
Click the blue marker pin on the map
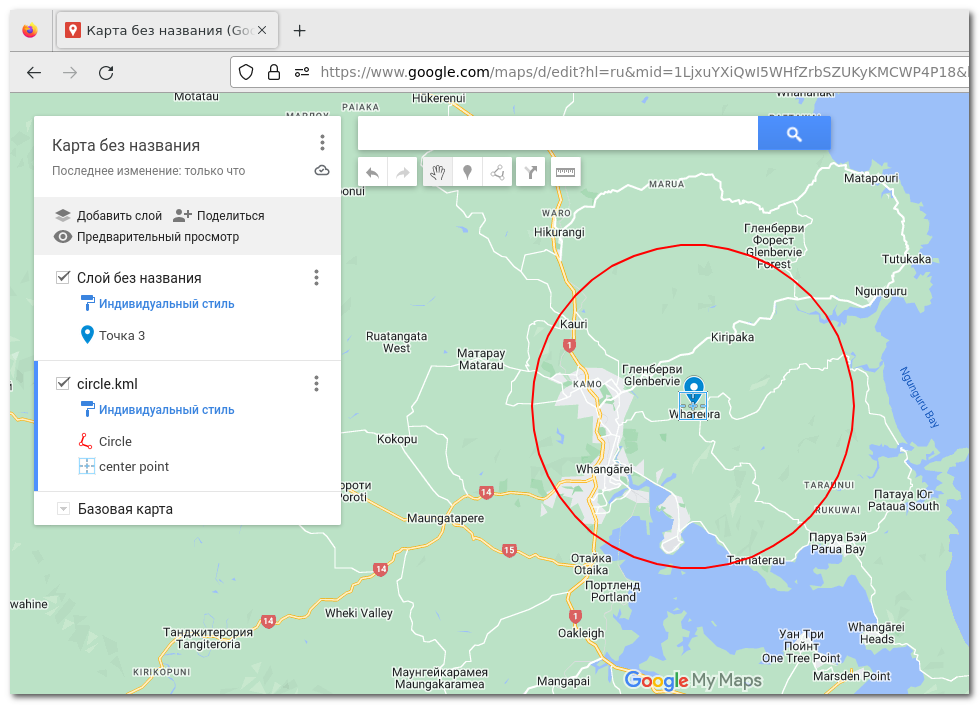pyautogui.click(x=694, y=387)
